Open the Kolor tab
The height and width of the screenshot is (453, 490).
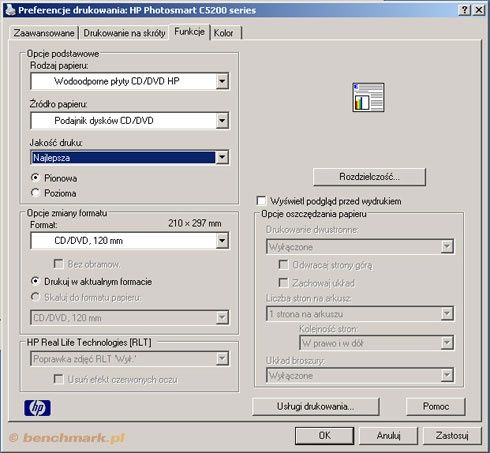coord(224,33)
